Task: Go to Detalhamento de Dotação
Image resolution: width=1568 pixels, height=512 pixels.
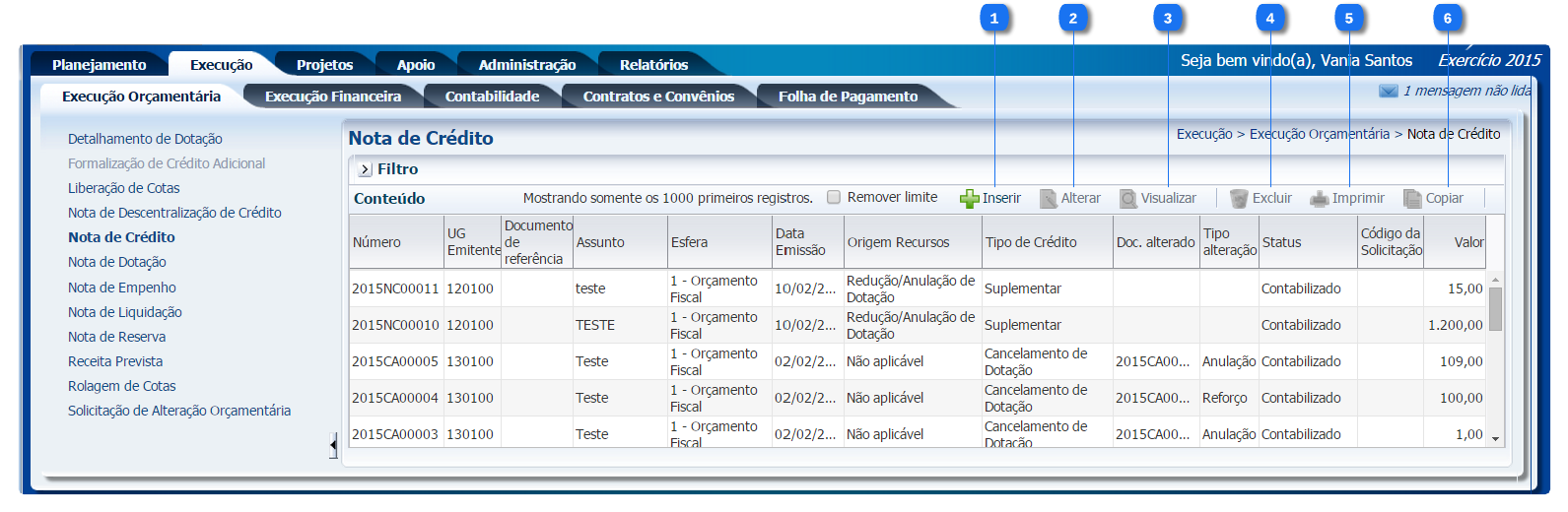Action: pos(145,139)
